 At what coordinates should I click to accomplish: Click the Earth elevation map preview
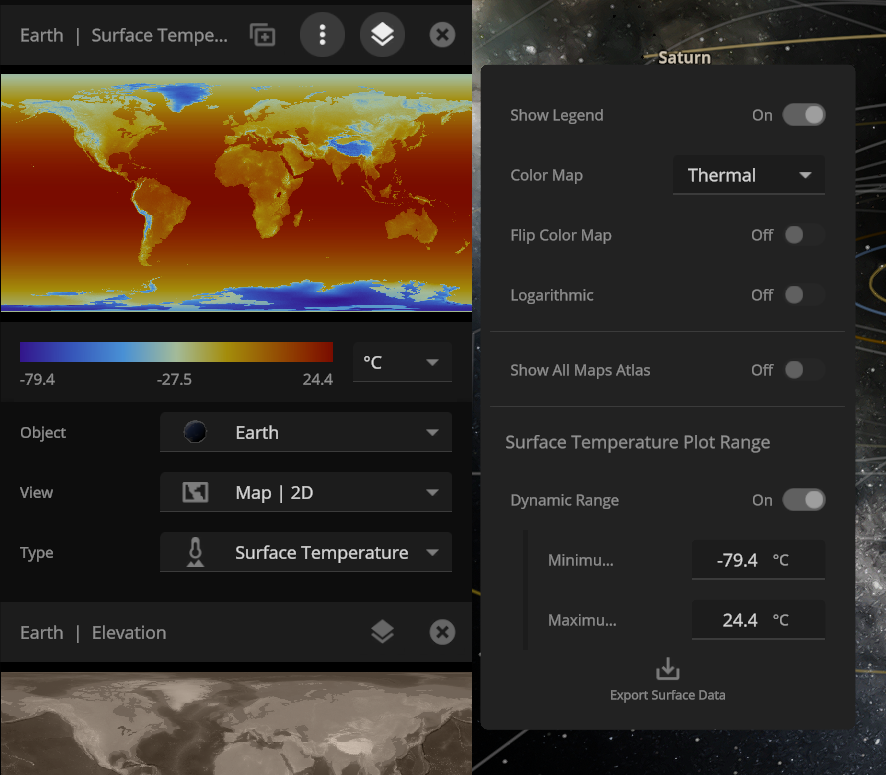[236, 724]
